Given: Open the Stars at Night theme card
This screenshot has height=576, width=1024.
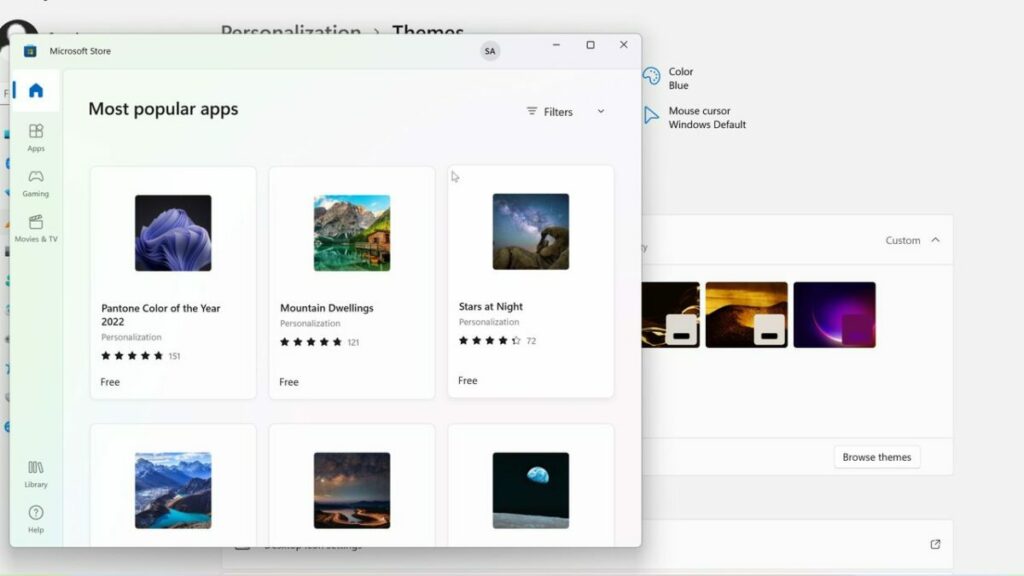Looking at the screenshot, I should [x=530, y=281].
